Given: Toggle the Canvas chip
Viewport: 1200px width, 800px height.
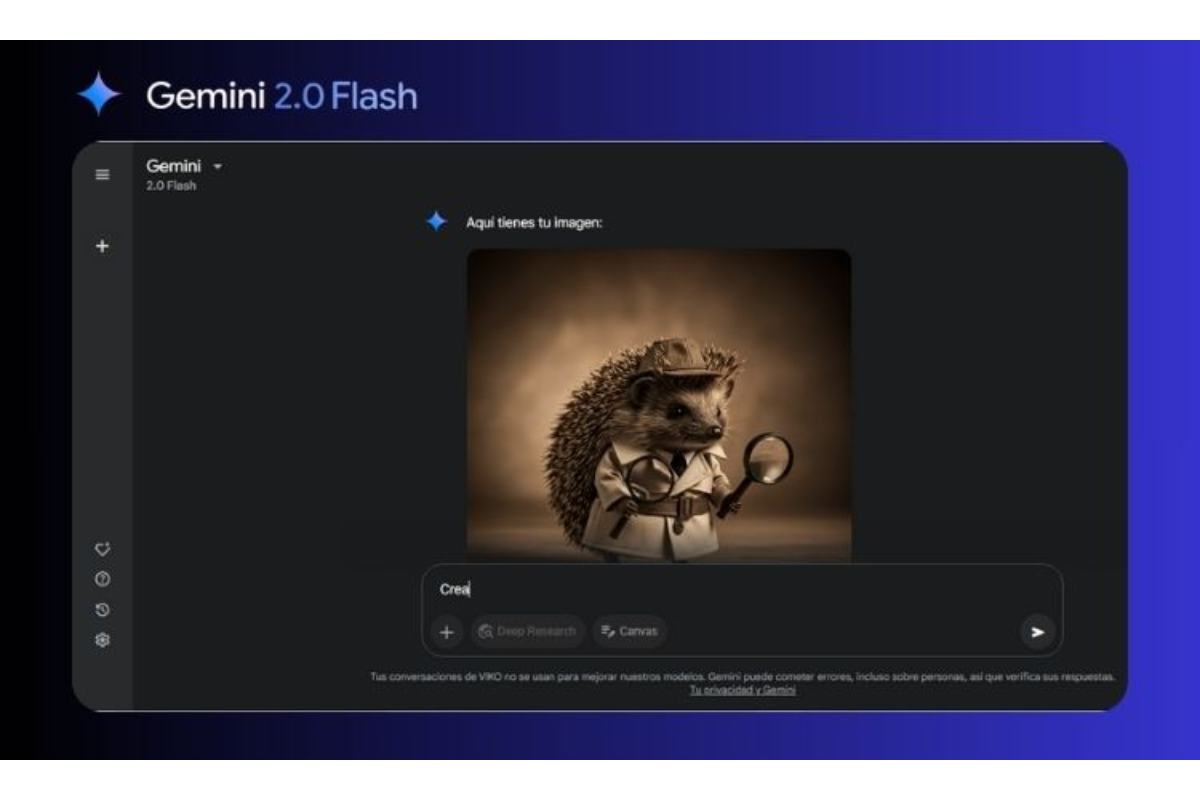Looking at the screenshot, I should pos(630,632).
